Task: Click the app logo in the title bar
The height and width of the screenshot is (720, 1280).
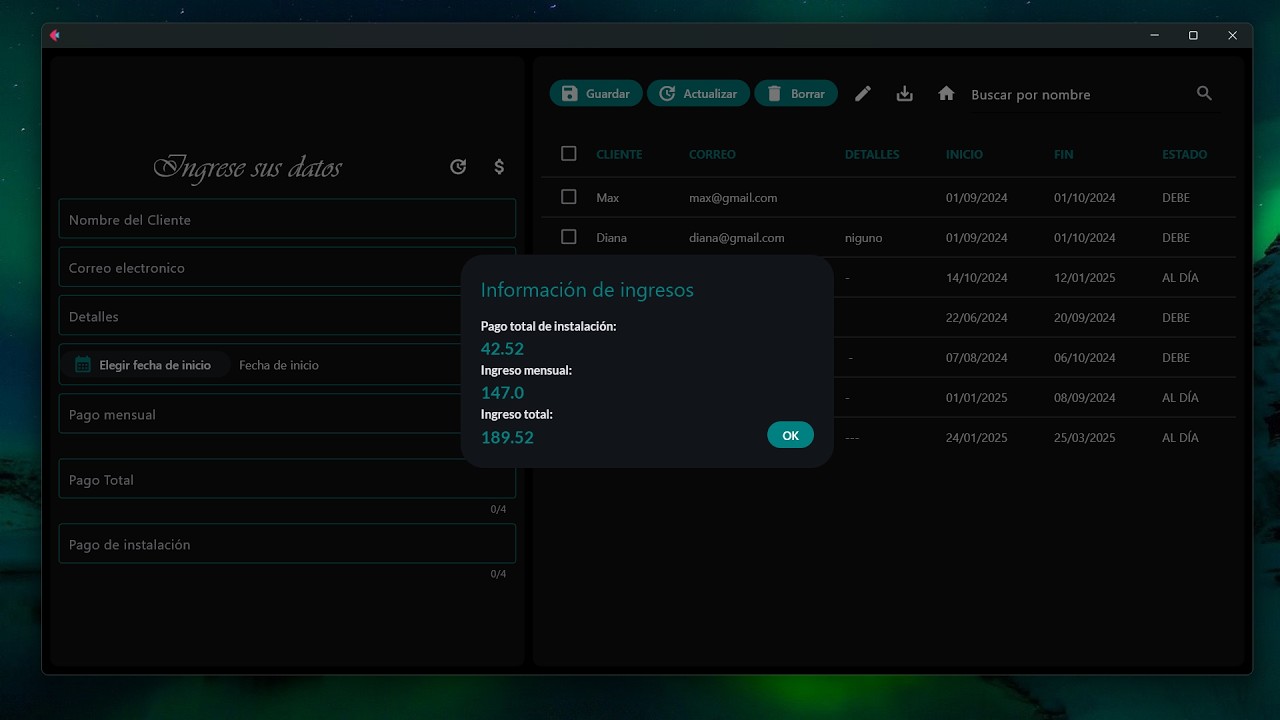Action: 55,35
